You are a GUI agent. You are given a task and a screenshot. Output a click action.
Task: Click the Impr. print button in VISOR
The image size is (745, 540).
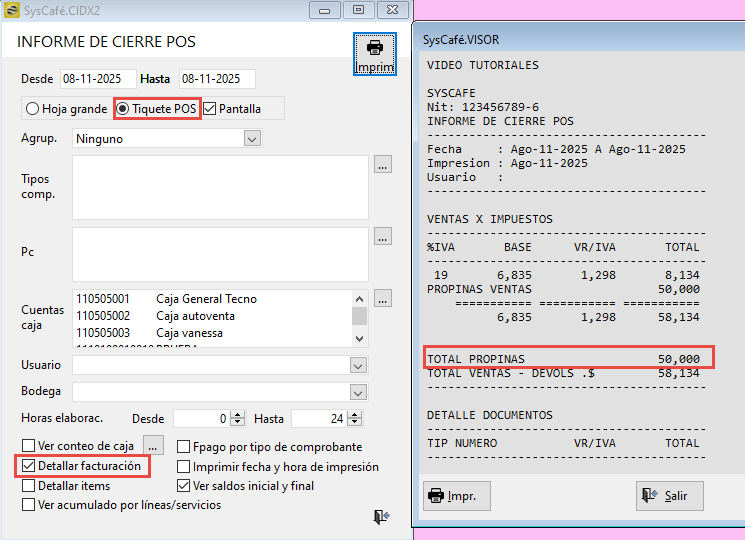pyautogui.click(x=457, y=496)
